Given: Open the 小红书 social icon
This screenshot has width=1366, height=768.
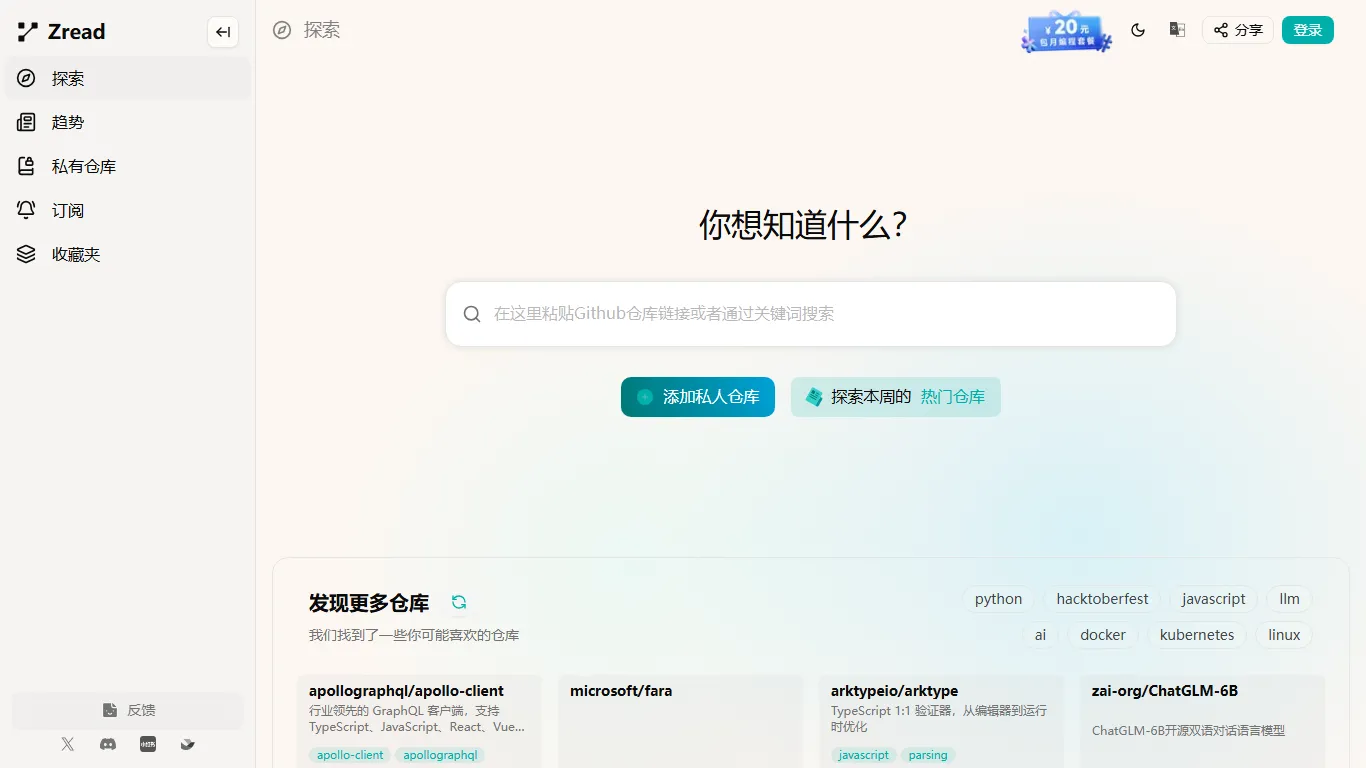Looking at the screenshot, I should [147, 744].
